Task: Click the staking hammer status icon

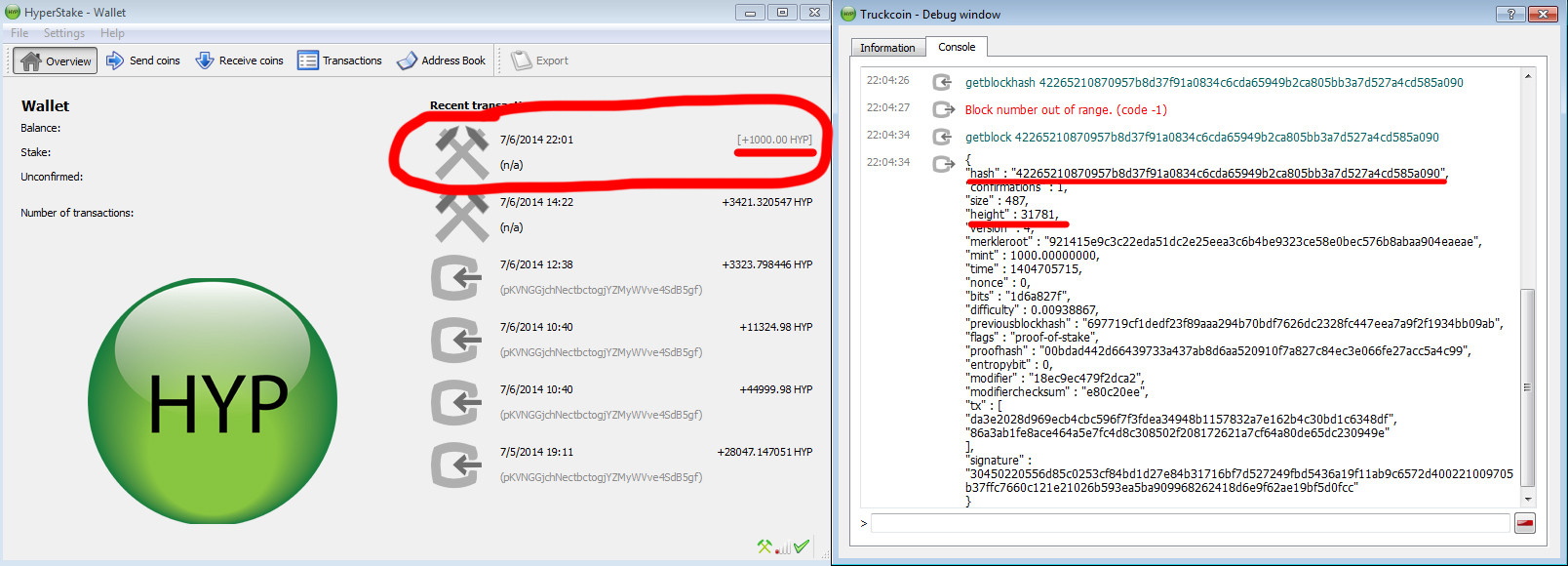Action: (x=764, y=547)
